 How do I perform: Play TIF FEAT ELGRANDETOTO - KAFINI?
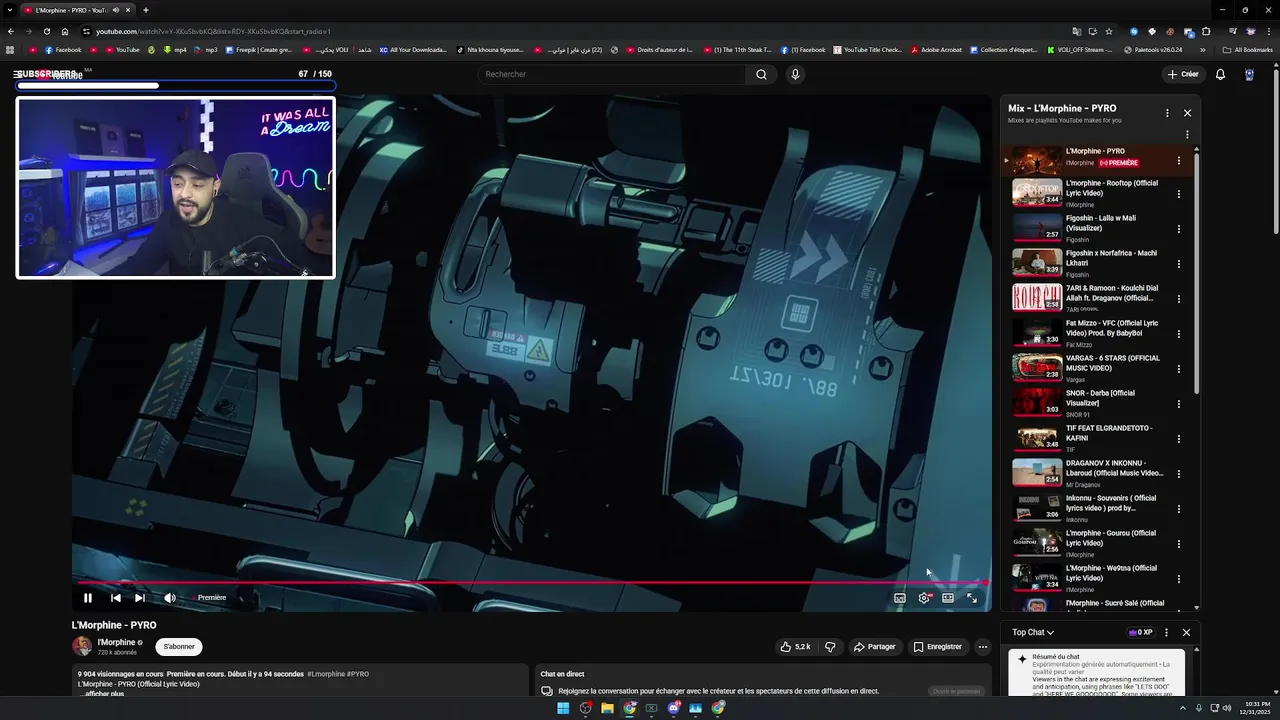click(x=1097, y=438)
